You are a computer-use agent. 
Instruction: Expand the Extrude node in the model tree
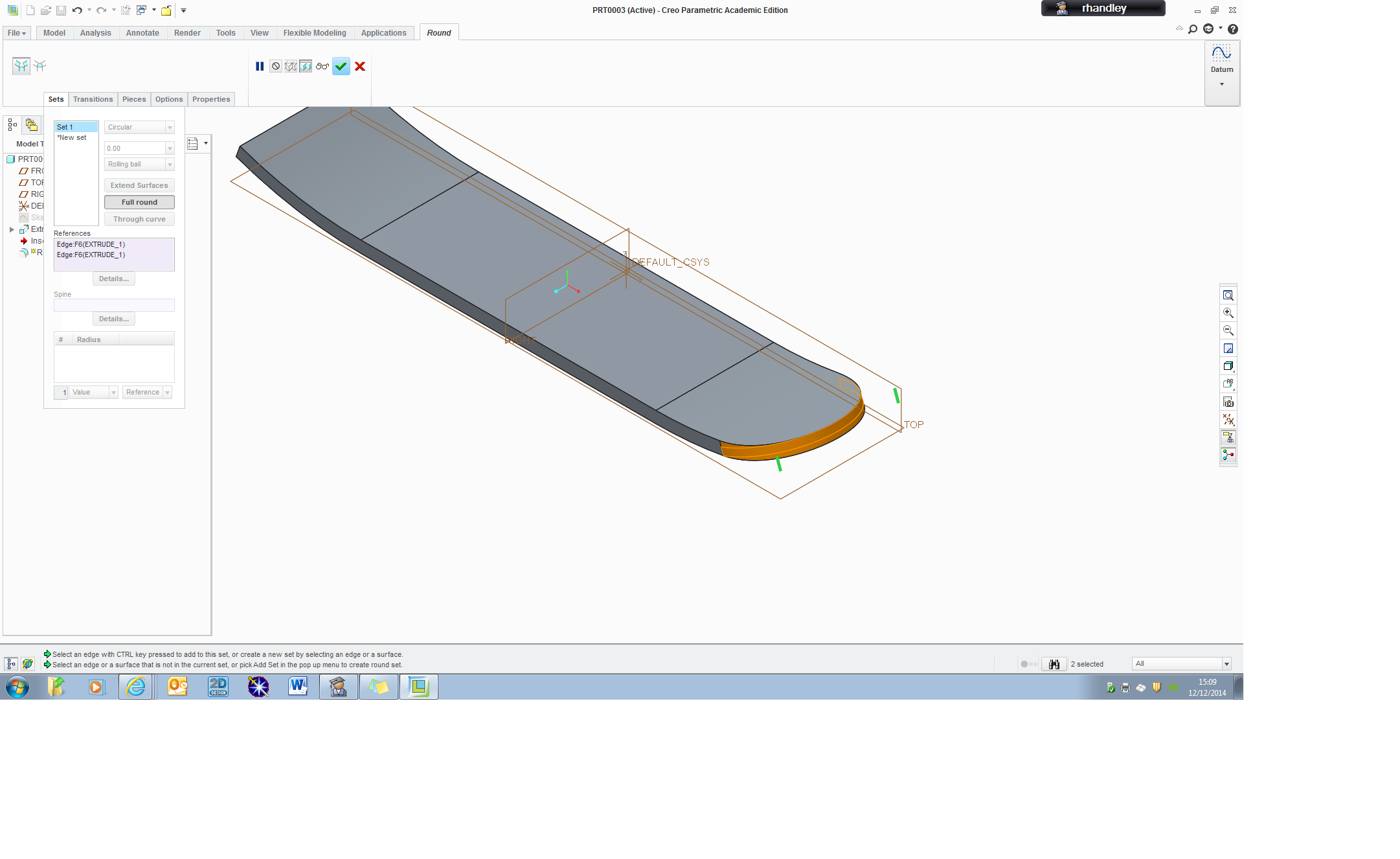click(x=12, y=229)
